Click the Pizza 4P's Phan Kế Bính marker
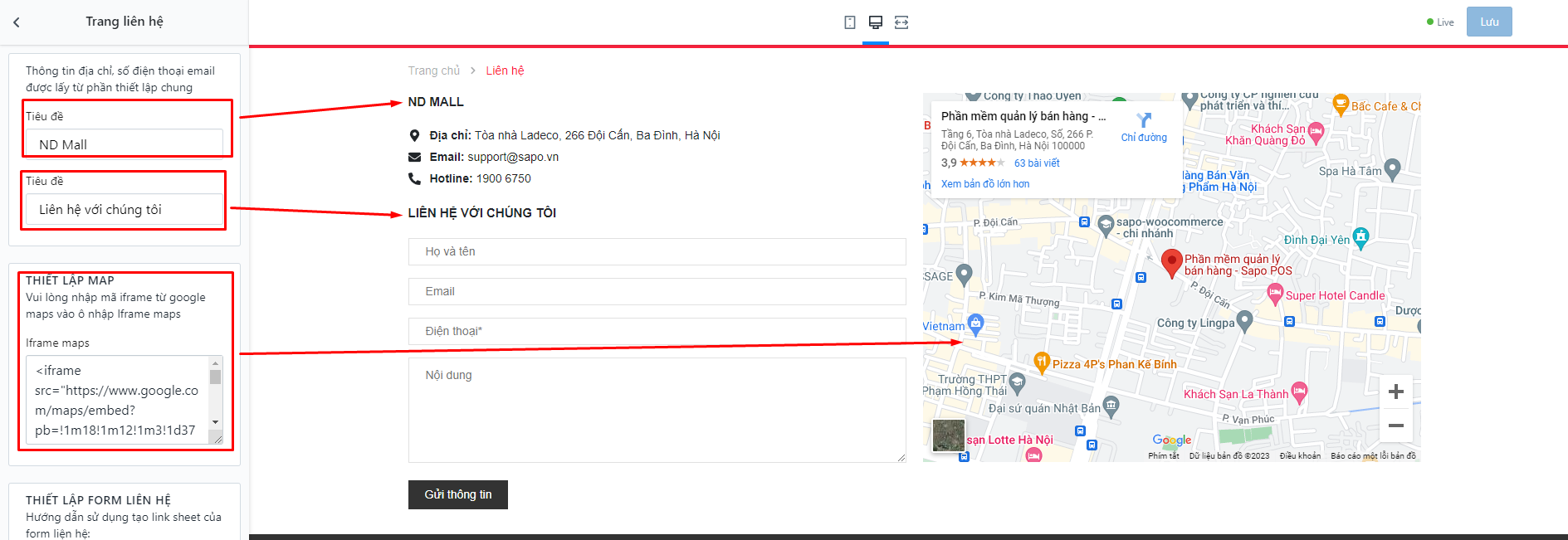The image size is (1568, 540). point(1041,362)
